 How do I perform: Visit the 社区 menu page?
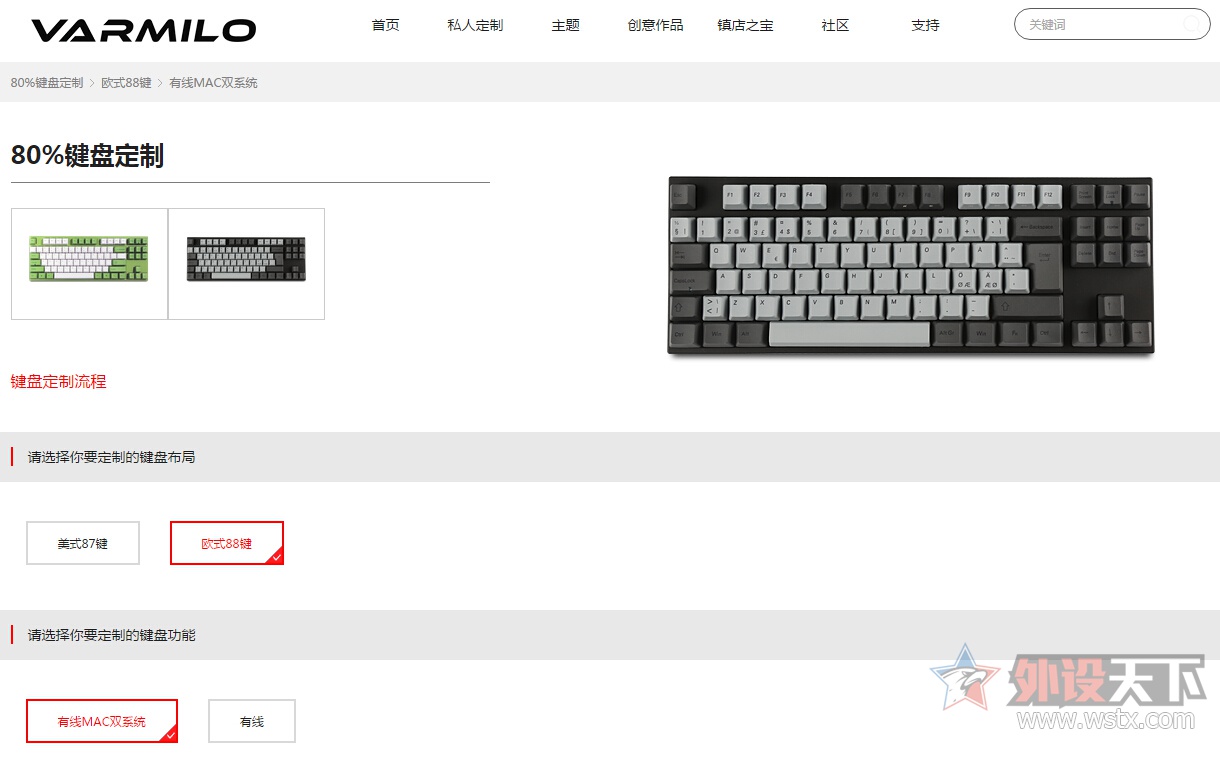835,25
